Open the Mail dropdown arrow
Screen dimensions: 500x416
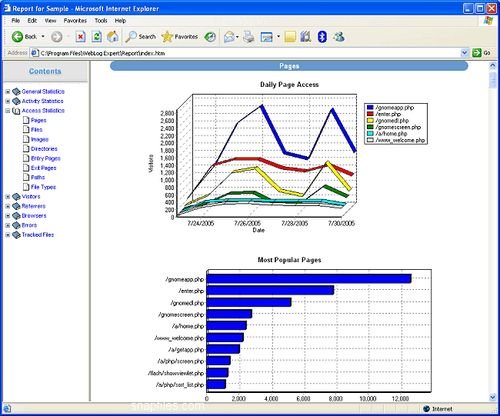click(x=237, y=37)
